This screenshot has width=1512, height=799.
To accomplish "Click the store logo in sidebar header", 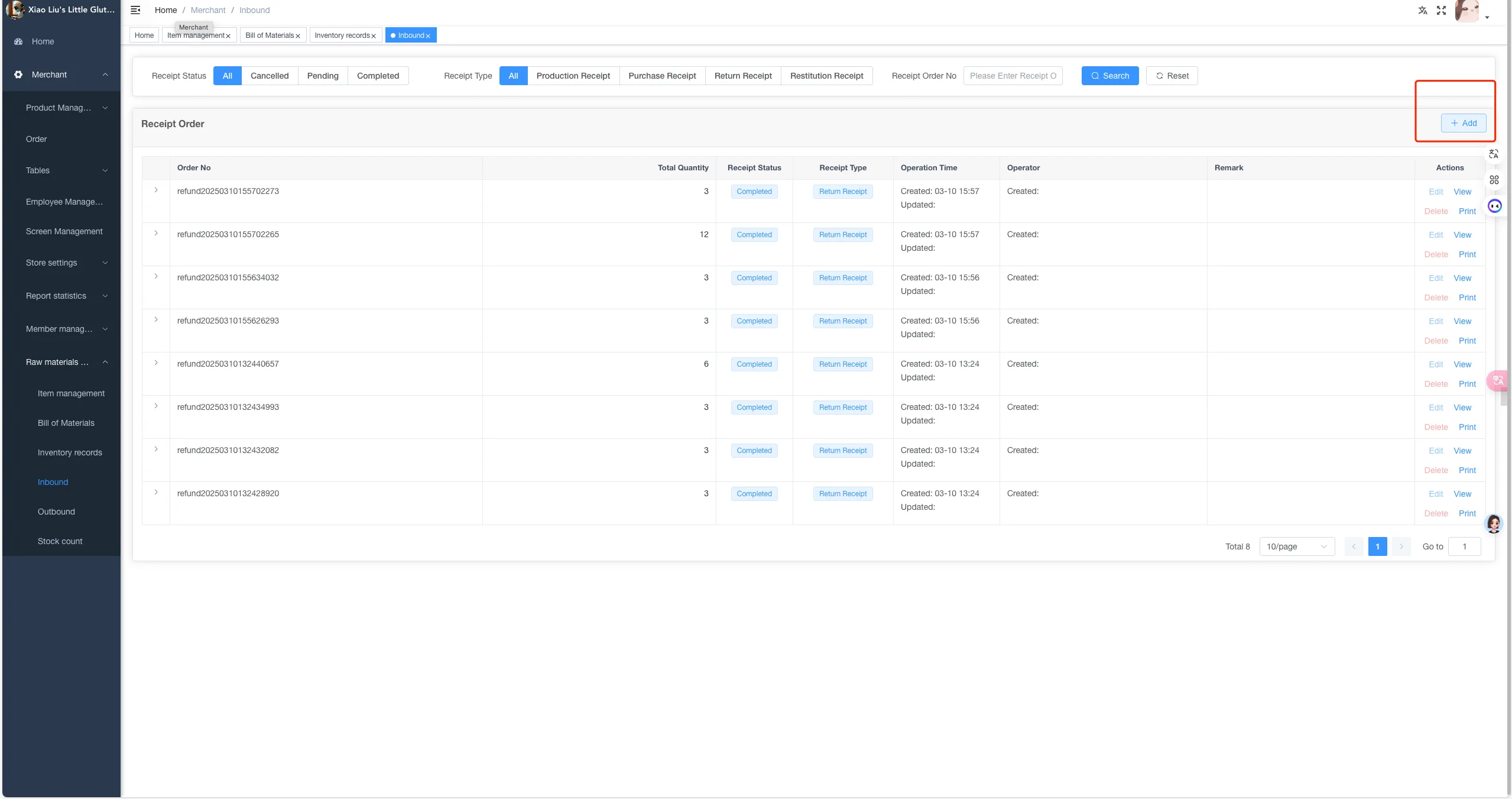I will coord(15,9).
